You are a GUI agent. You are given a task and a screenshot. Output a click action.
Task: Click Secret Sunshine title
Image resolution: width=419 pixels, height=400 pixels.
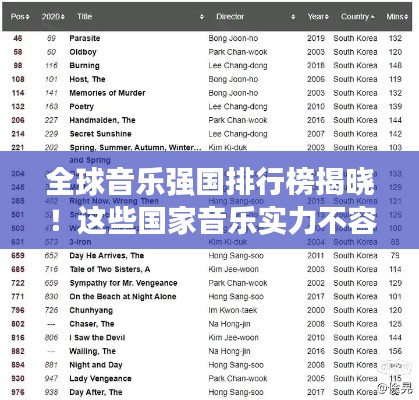coord(100,134)
